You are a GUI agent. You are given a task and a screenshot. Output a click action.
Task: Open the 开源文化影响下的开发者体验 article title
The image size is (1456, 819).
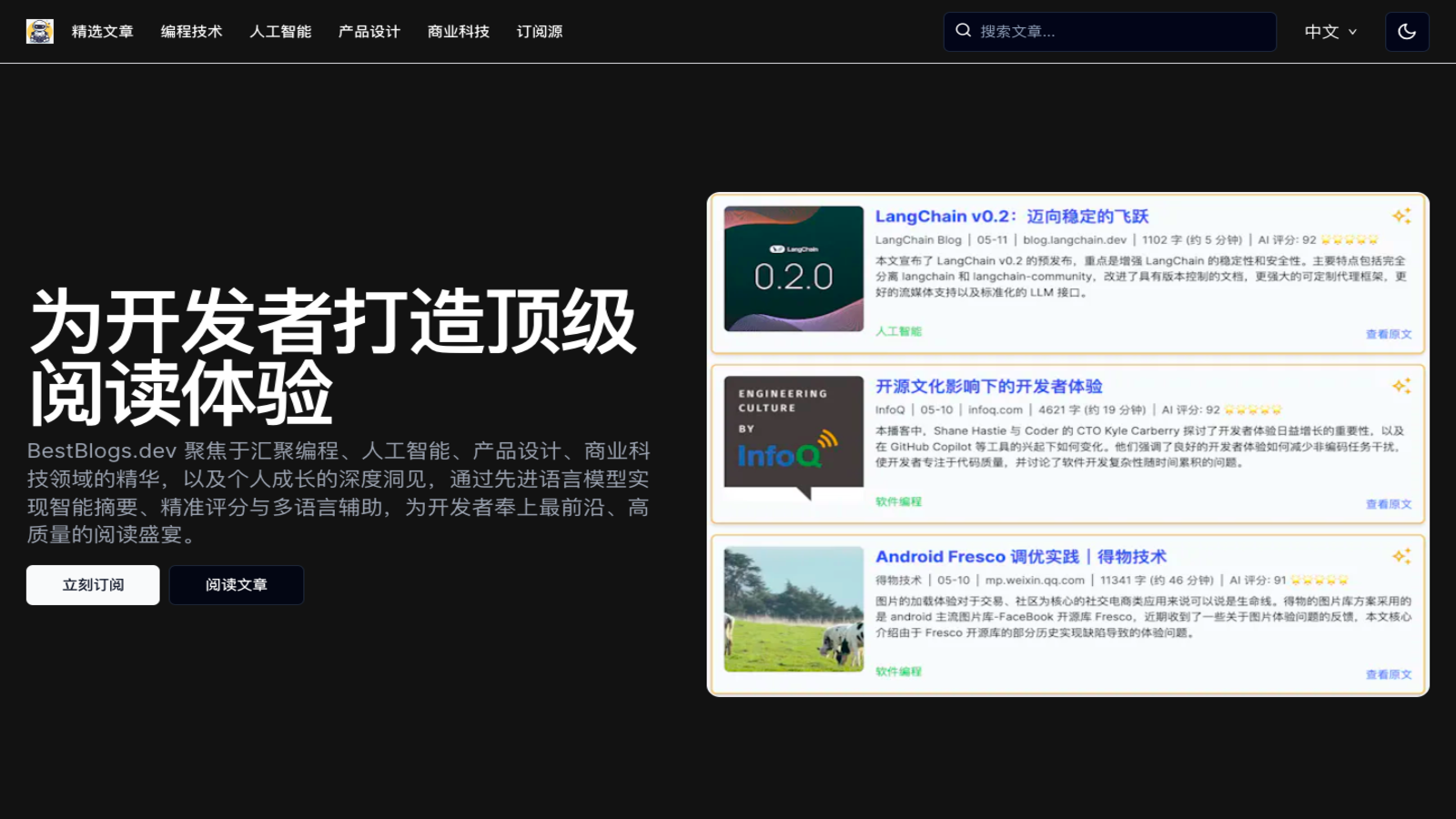[x=989, y=387]
